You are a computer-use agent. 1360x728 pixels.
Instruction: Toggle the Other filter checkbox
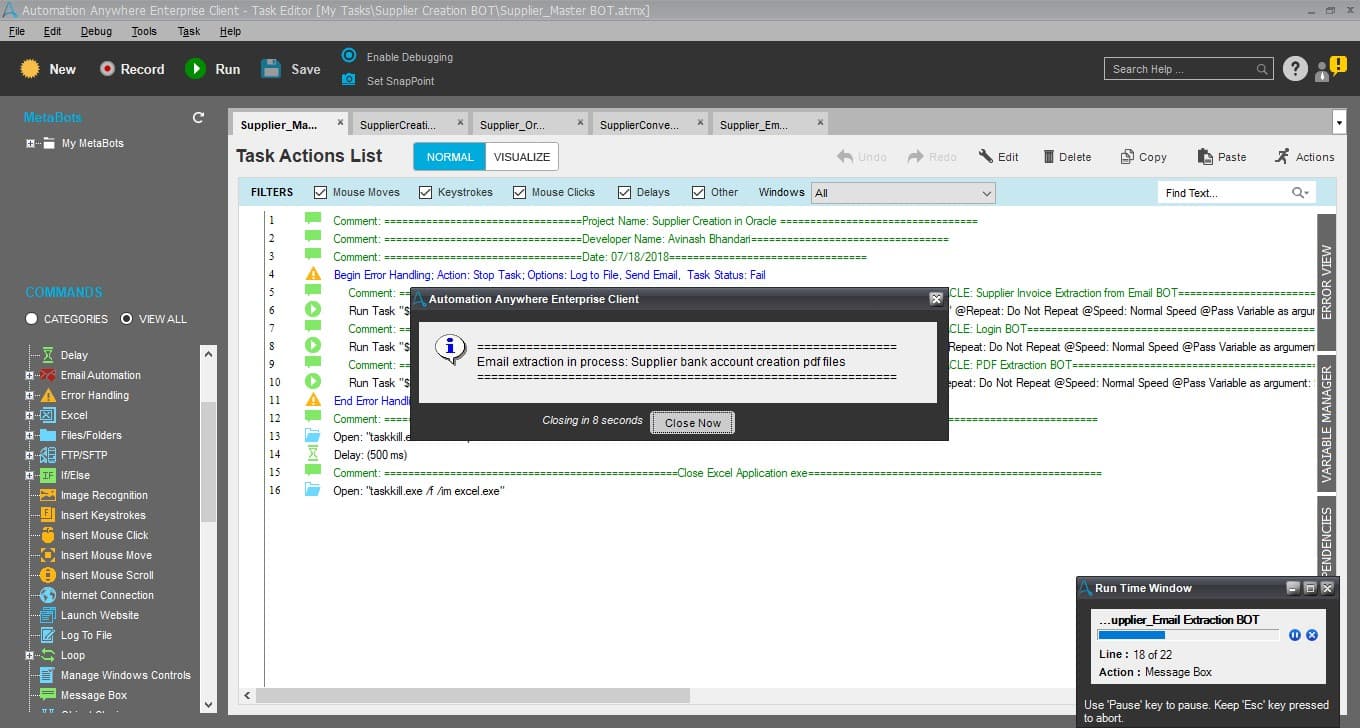699,192
